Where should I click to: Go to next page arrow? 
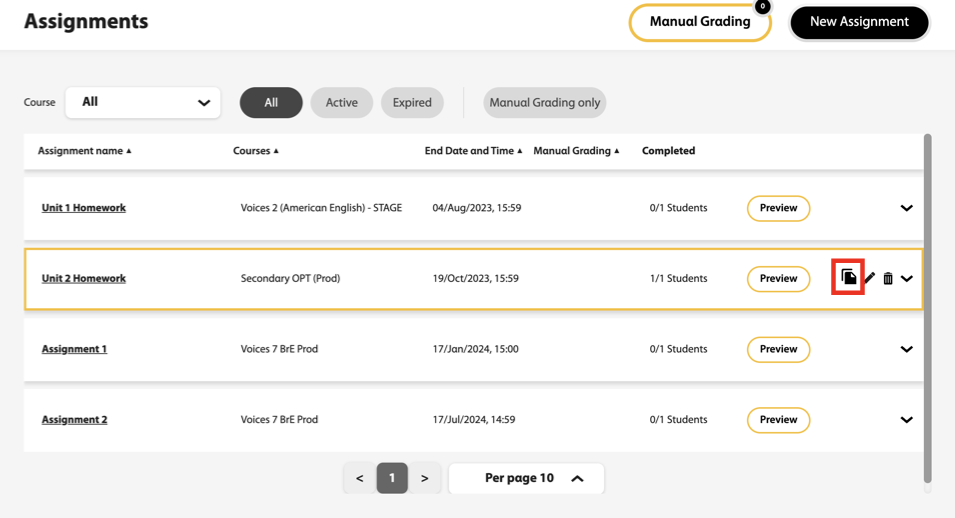tap(425, 478)
